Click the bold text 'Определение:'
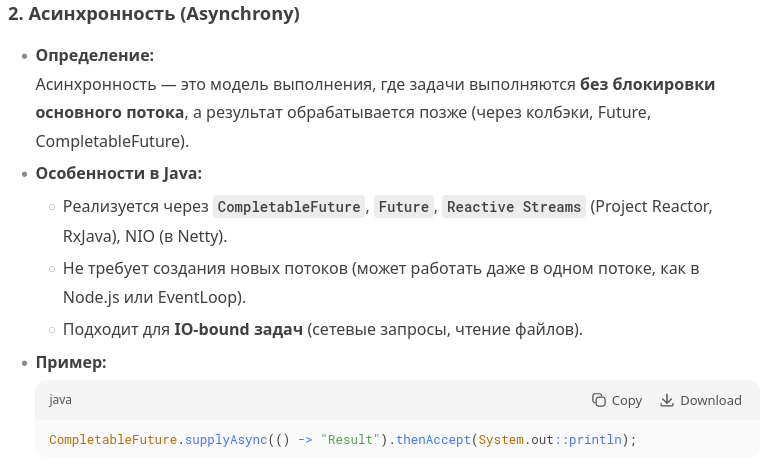 [95, 55]
